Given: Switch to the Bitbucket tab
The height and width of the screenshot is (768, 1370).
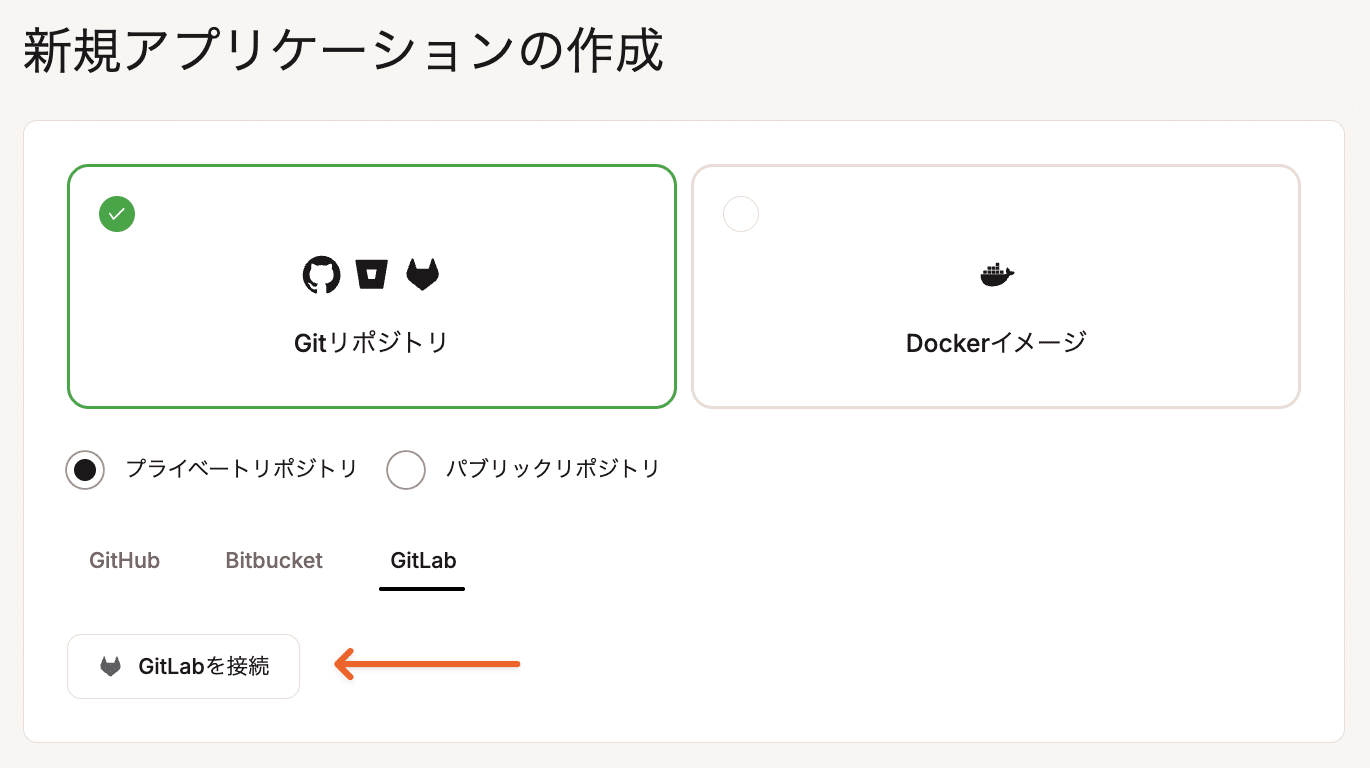Looking at the screenshot, I should (x=273, y=561).
